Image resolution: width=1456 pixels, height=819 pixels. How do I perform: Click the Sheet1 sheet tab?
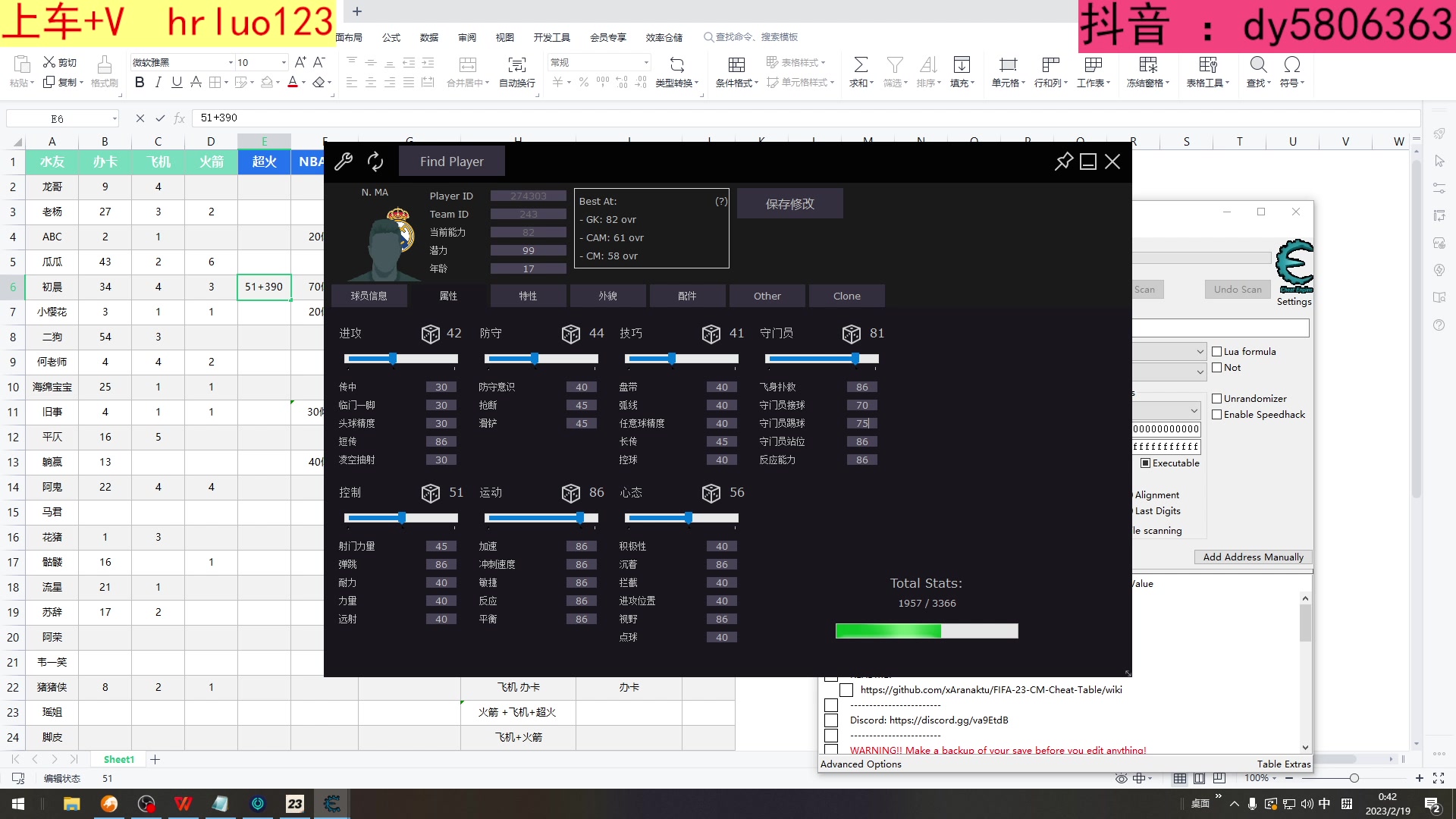[118, 759]
